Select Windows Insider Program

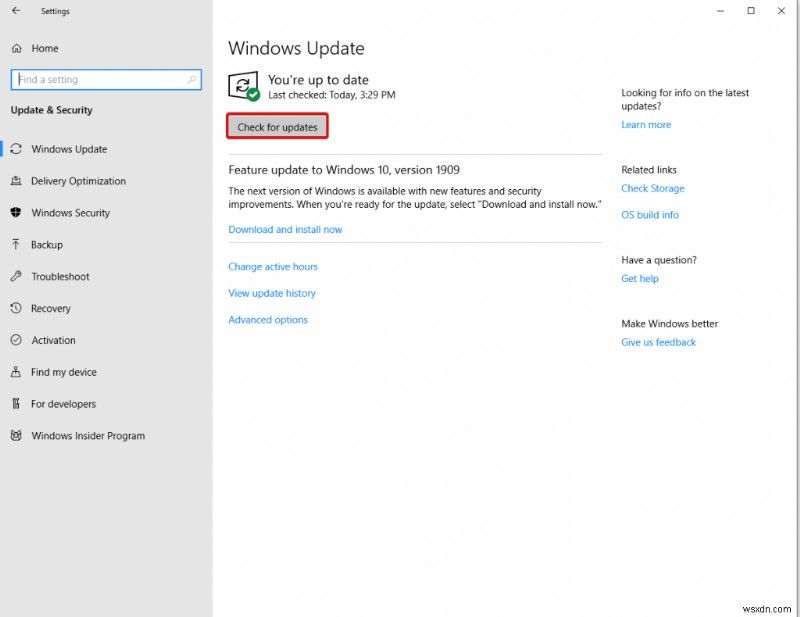coord(87,435)
